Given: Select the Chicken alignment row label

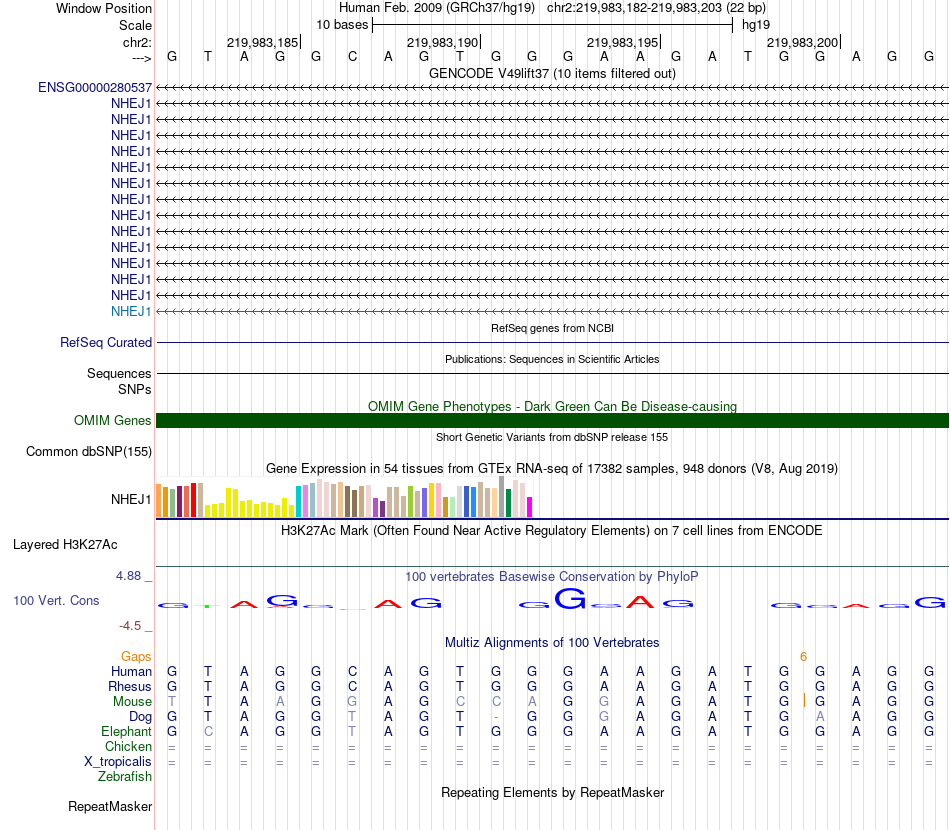Looking at the screenshot, I should tap(128, 746).
